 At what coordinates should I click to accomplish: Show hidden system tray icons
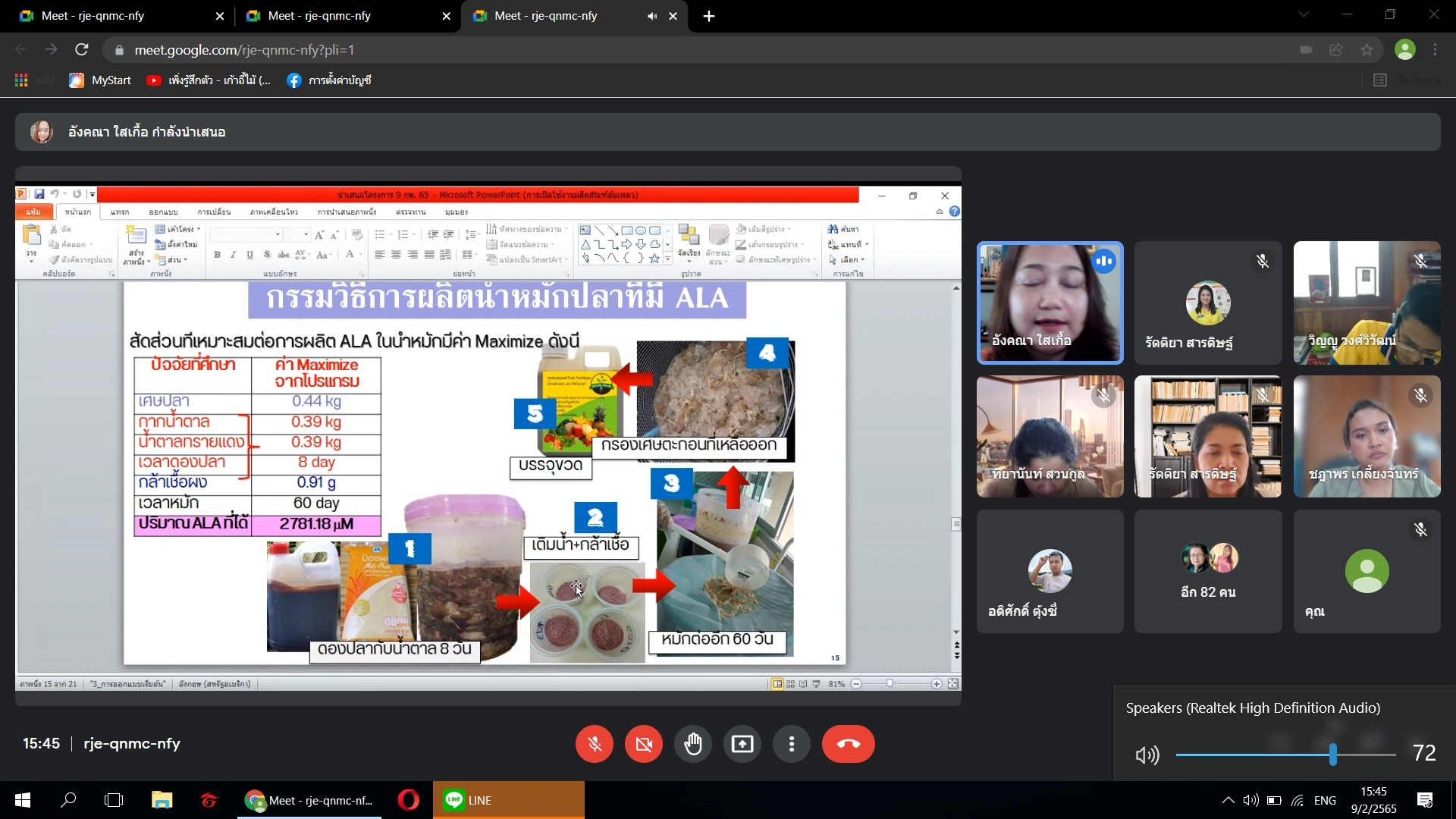coord(1228,800)
